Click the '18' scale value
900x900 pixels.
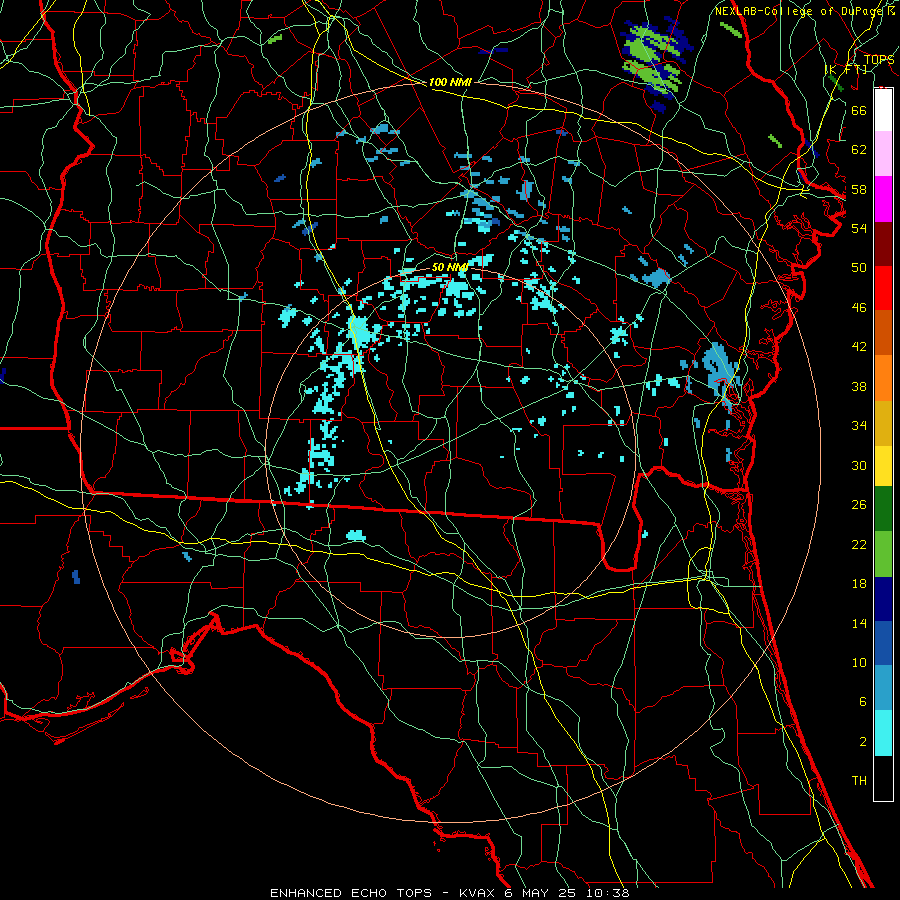coord(859,584)
